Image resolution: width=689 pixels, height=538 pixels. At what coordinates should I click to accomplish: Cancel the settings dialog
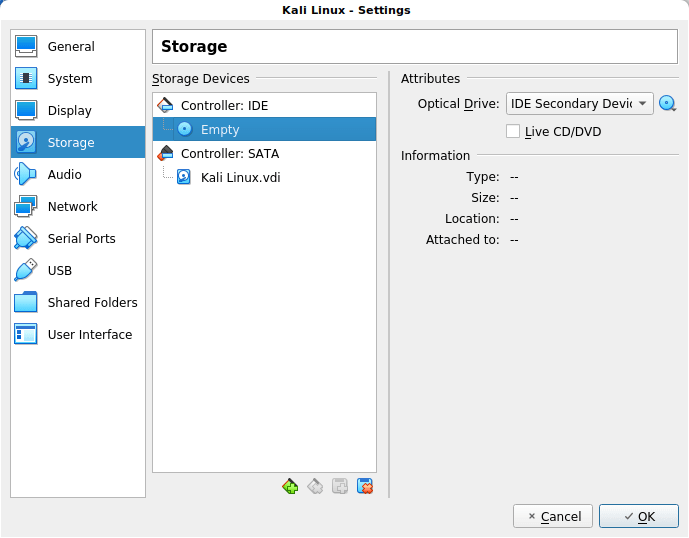point(553,516)
